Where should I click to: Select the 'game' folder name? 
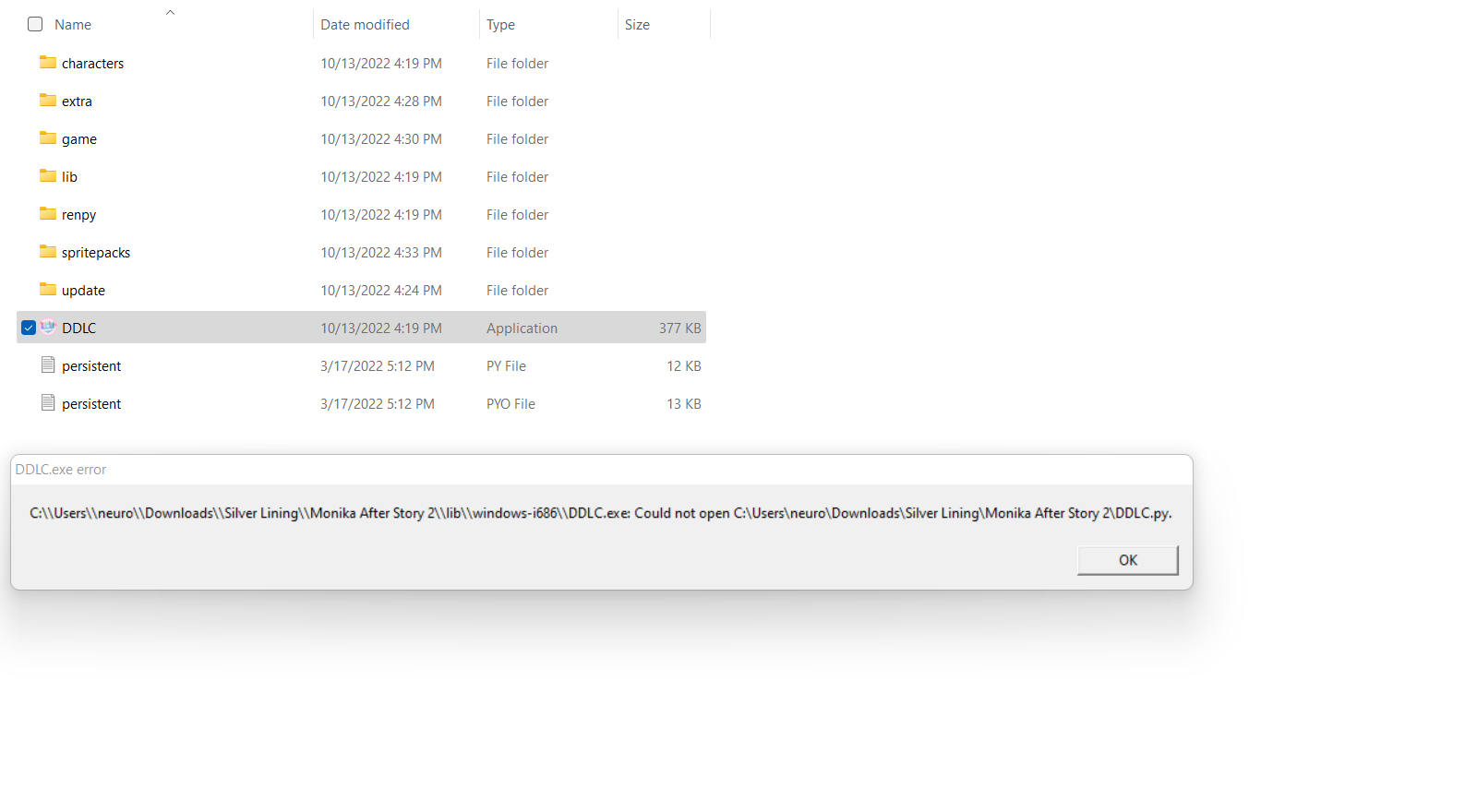[79, 139]
